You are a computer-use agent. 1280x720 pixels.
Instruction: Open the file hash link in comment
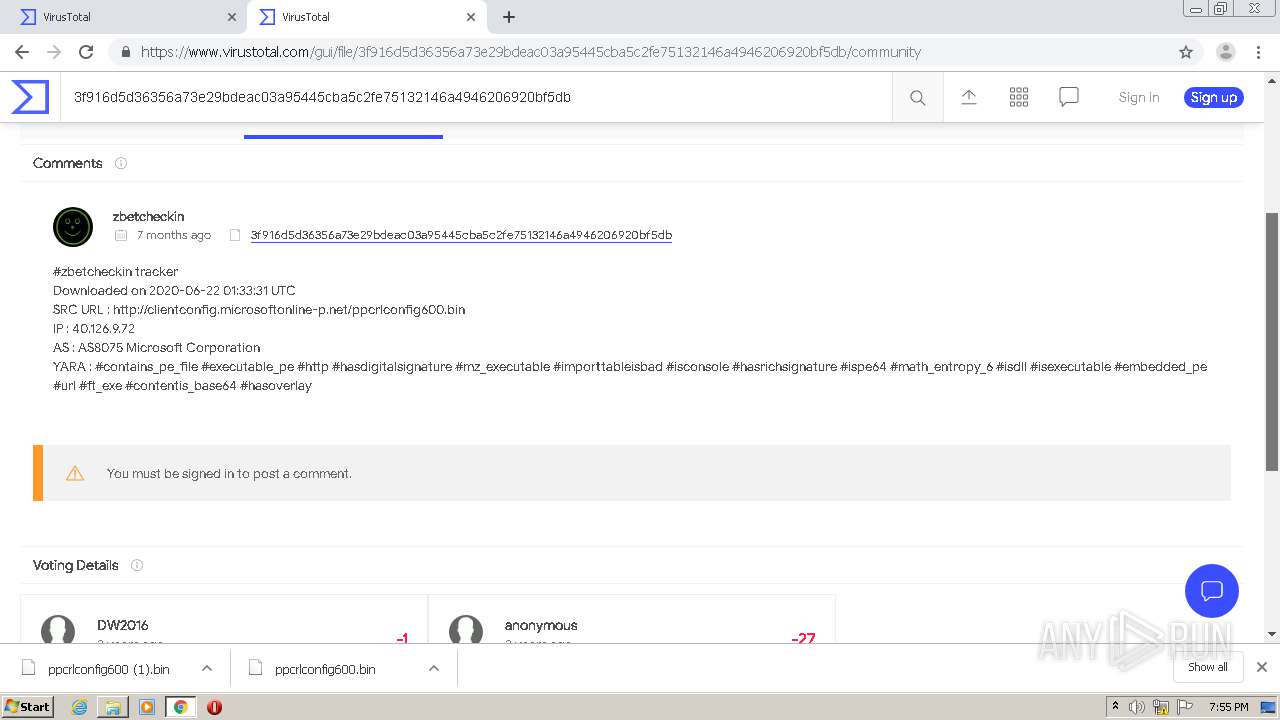coord(461,235)
